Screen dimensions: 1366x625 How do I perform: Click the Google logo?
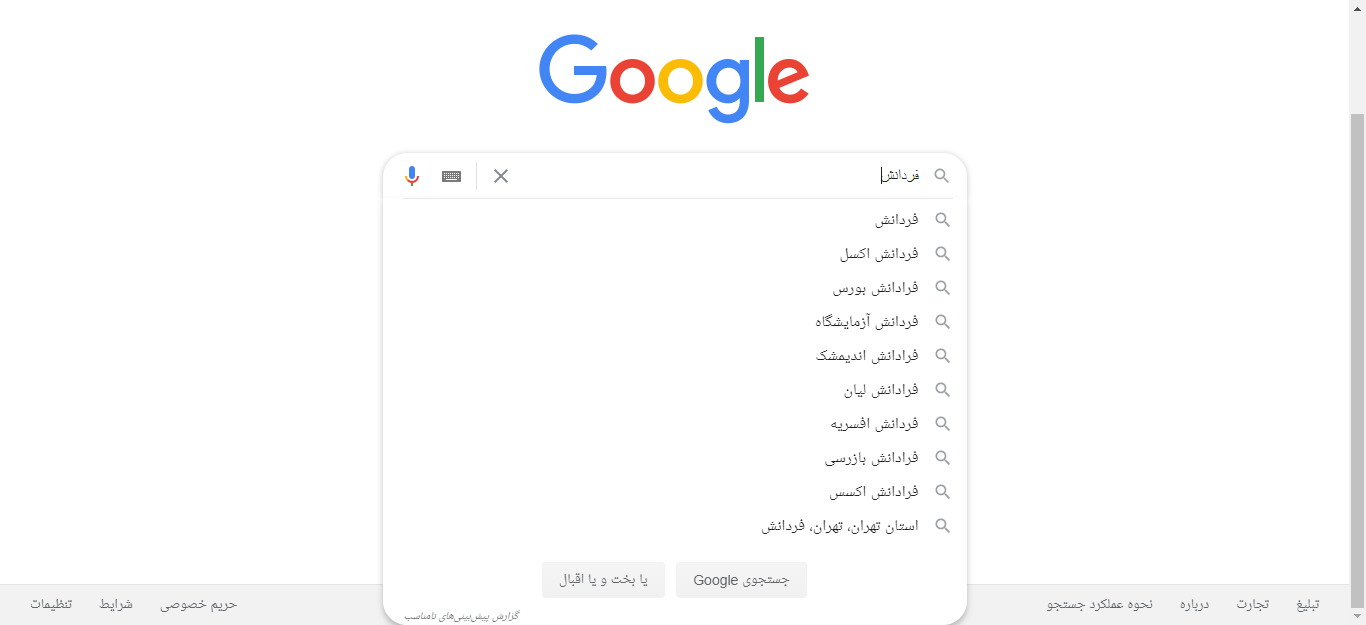pos(674,78)
